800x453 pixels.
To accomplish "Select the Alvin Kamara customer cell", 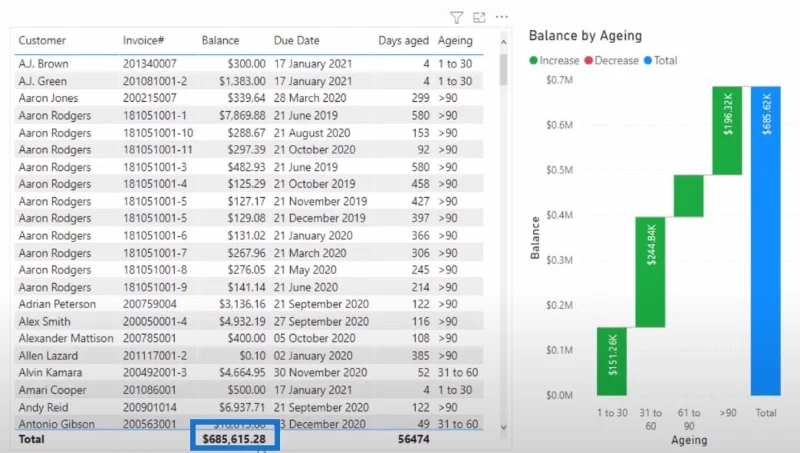I will [x=50, y=372].
